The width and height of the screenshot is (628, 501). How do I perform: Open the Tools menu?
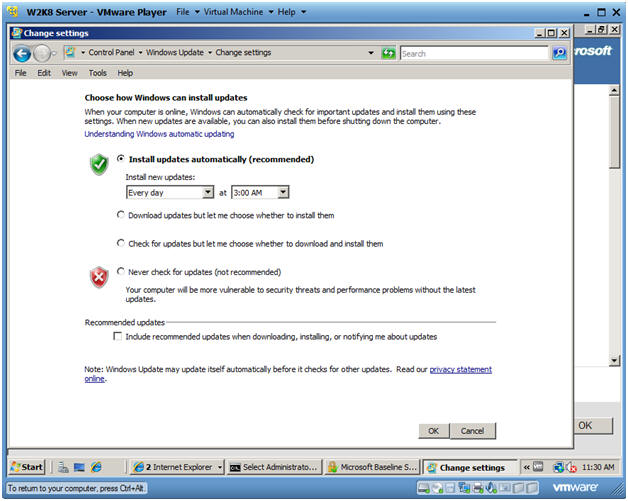point(97,73)
